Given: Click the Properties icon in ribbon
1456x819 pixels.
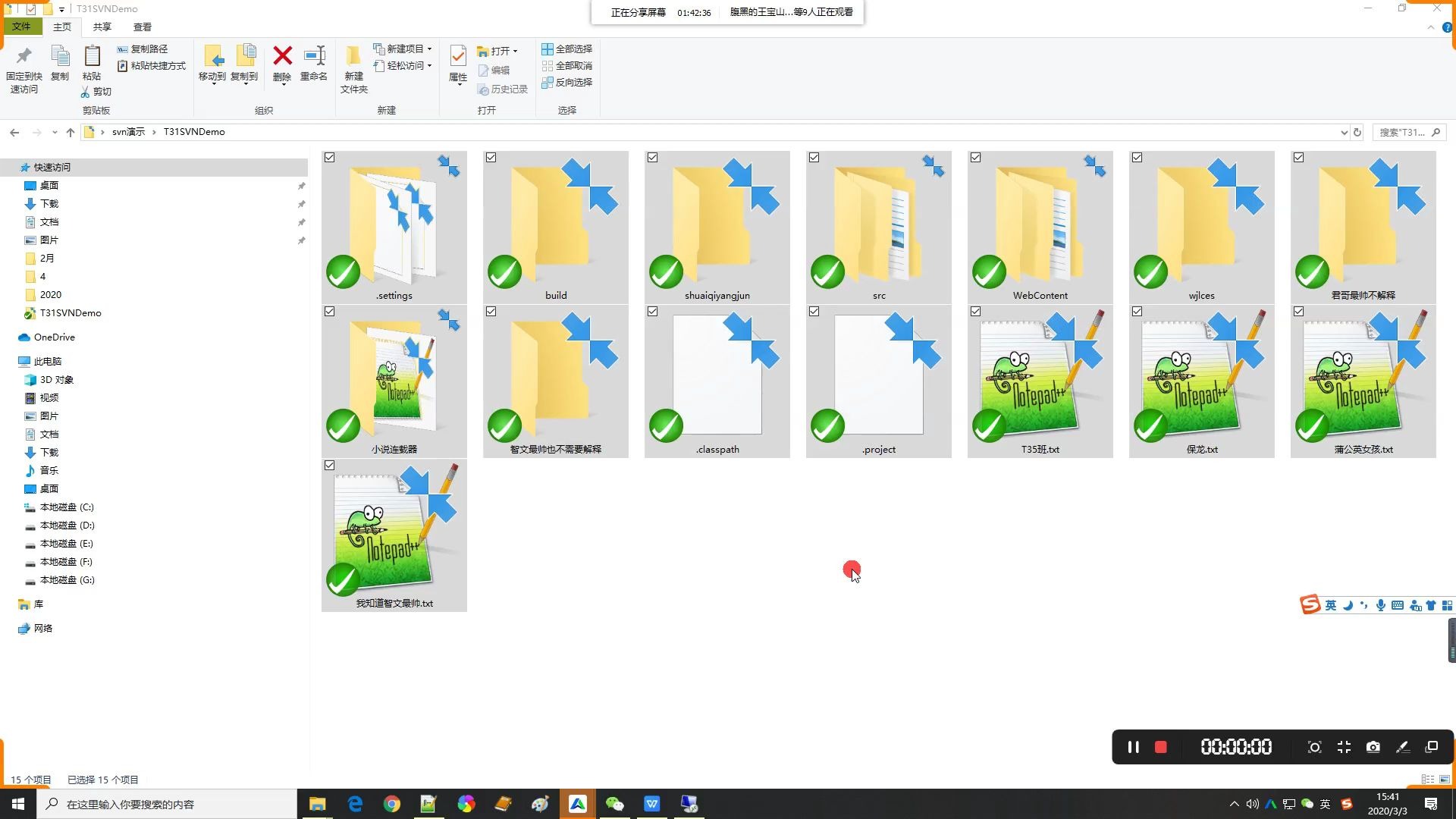Looking at the screenshot, I should 458,57.
